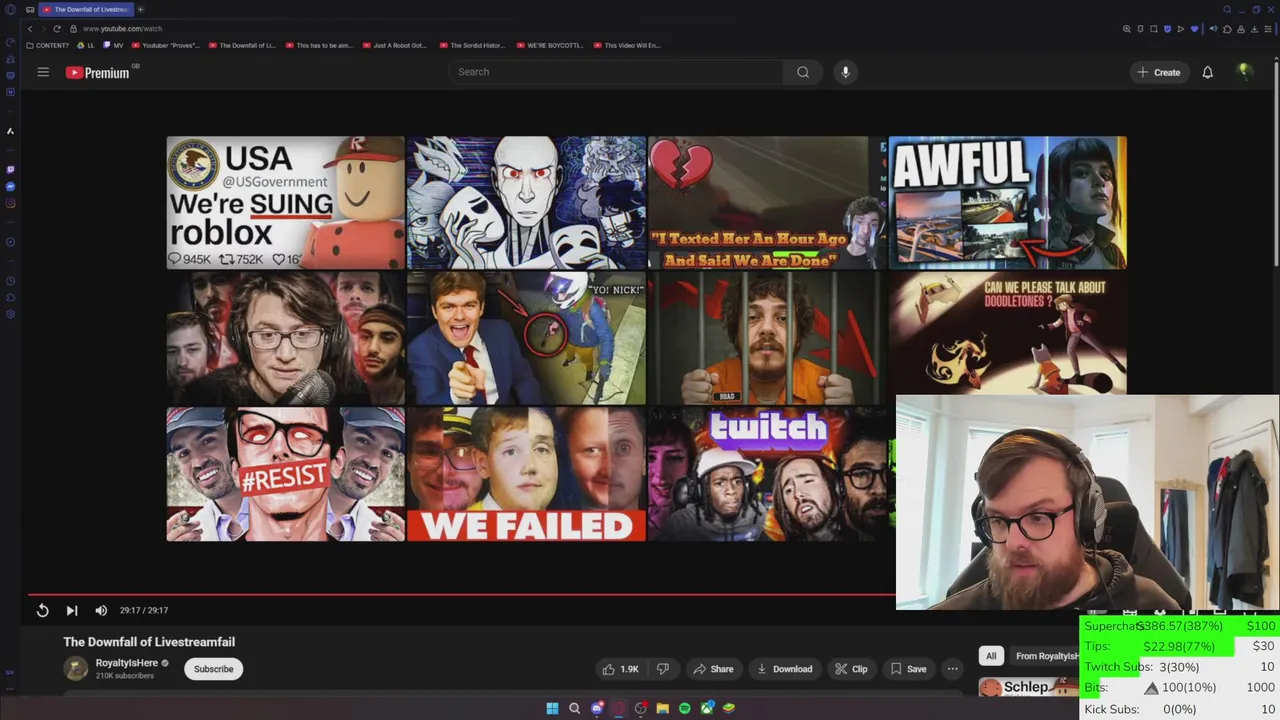
Task: Toggle the ad blocker shield icon
Action: coord(1167,29)
